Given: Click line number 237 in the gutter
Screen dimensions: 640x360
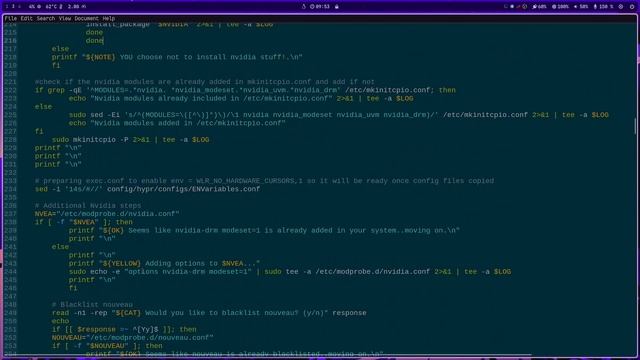Looking at the screenshot, I should click(x=10, y=214).
